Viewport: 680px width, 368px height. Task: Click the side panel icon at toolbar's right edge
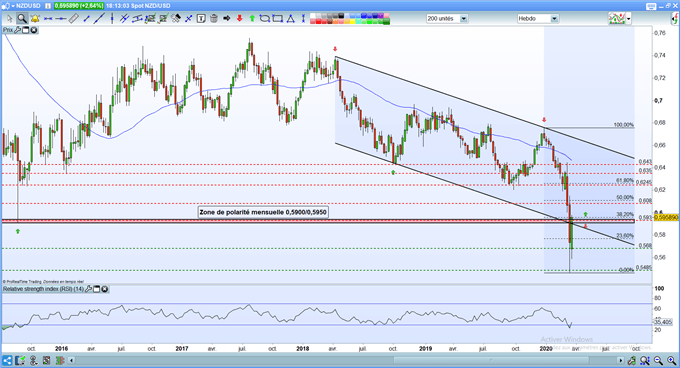[x=675, y=19]
